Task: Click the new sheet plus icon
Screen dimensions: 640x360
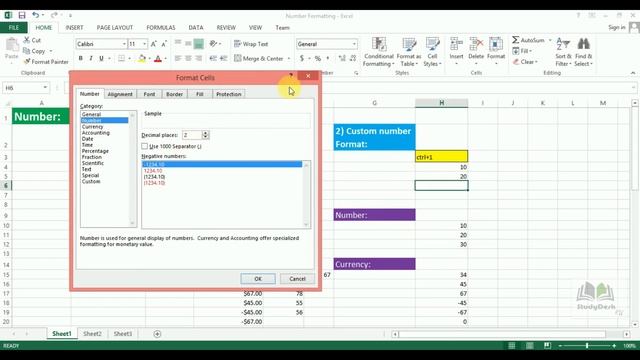Action: click(x=157, y=334)
